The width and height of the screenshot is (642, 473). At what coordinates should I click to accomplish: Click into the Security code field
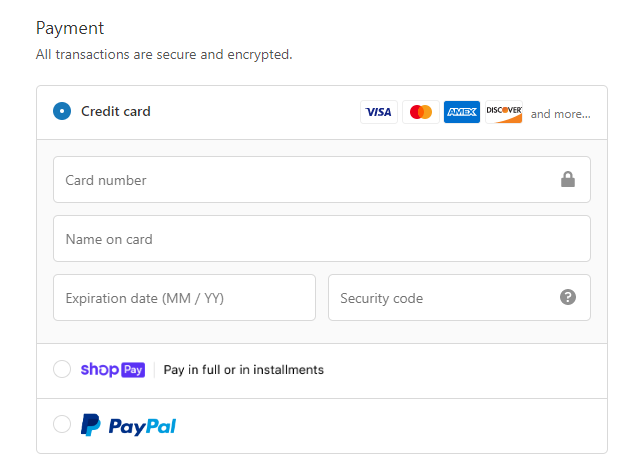459,297
